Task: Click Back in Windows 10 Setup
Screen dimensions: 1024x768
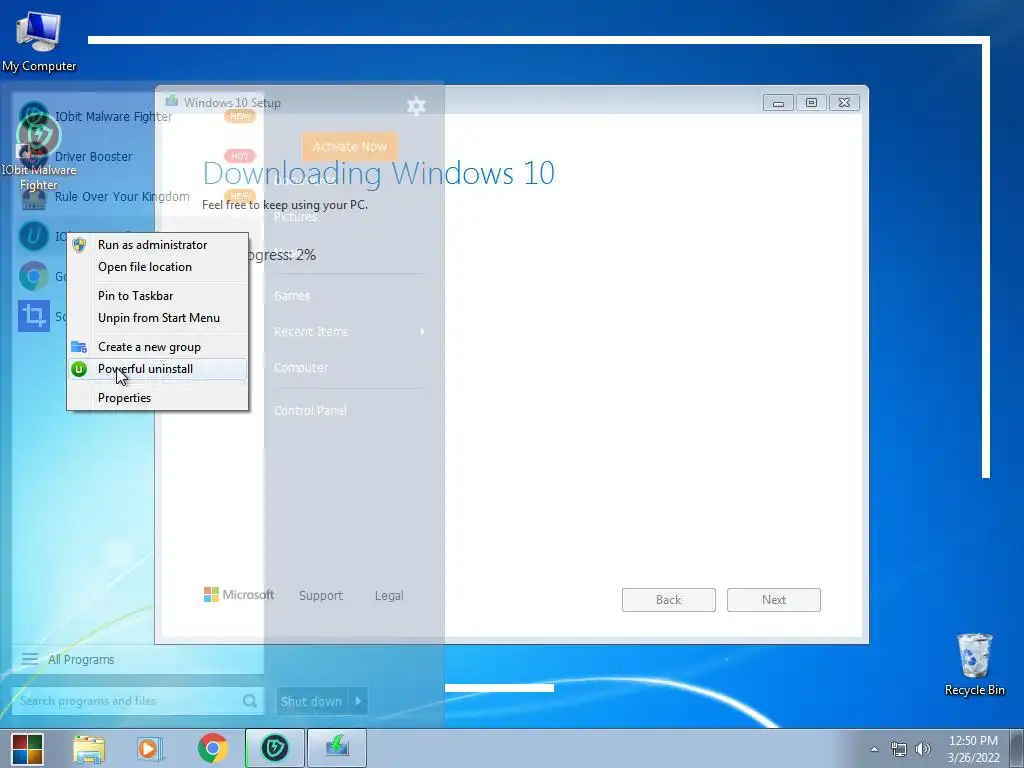Action: pyautogui.click(x=668, y=600)
